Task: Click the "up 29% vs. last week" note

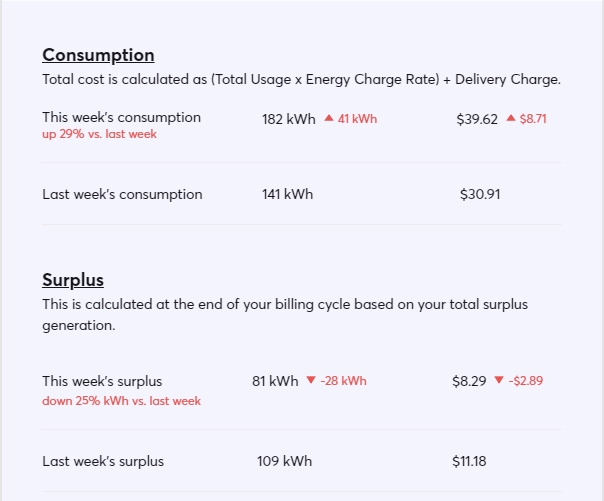Action: click(x=99, y=135)
